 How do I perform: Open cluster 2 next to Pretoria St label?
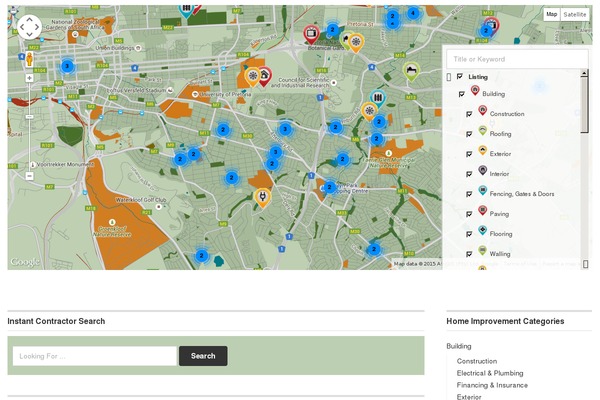click(333, 29)
